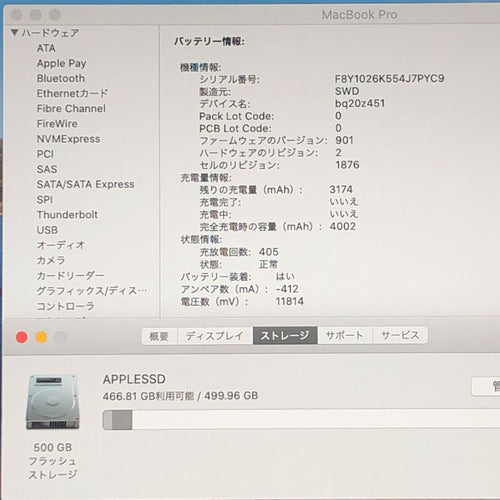Collapse the ハードウェア tree section
The height and width of the screenshot is (500, 500).
[x=14, y=32]
